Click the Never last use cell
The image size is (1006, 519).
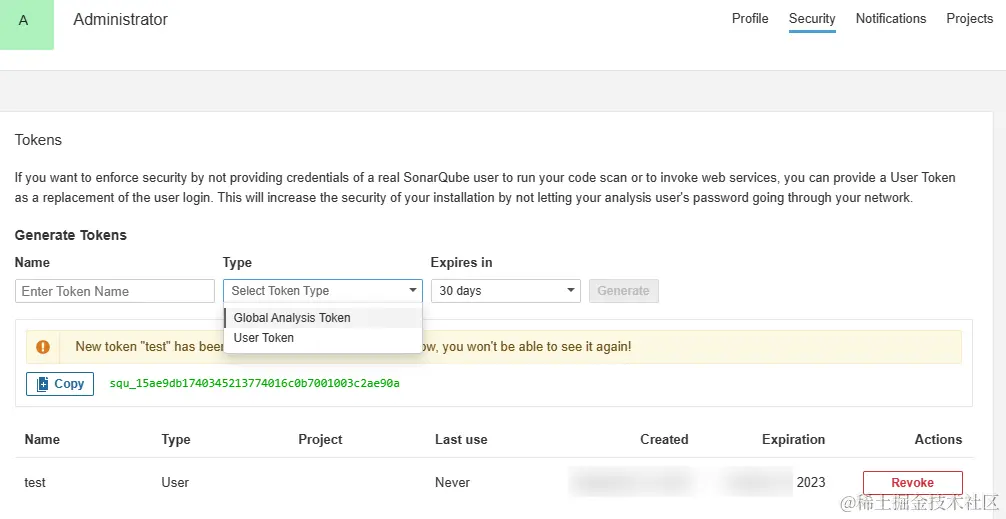tap(452, 482)
